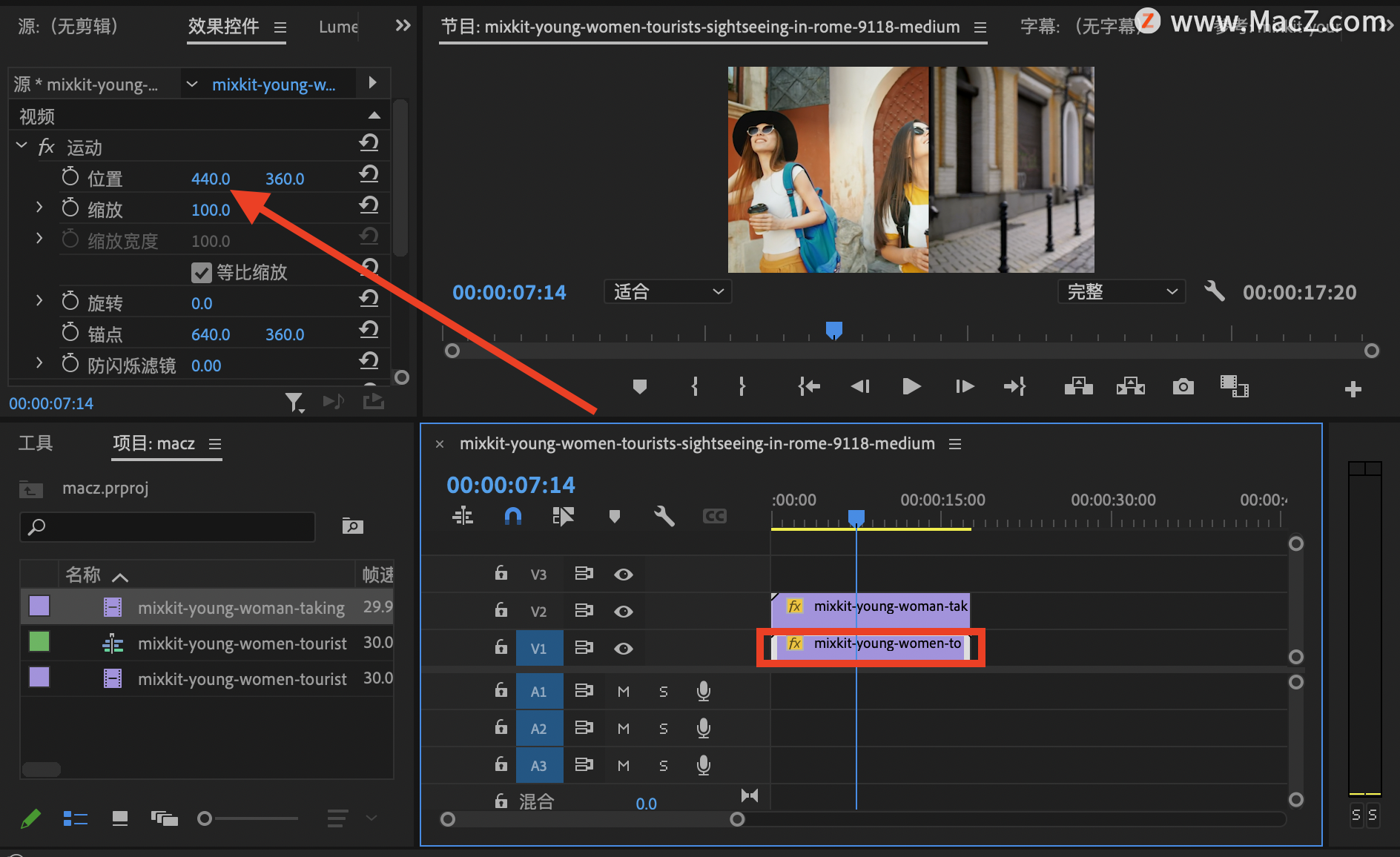Open the source clip selector dropdown arrow

[192, 85]
